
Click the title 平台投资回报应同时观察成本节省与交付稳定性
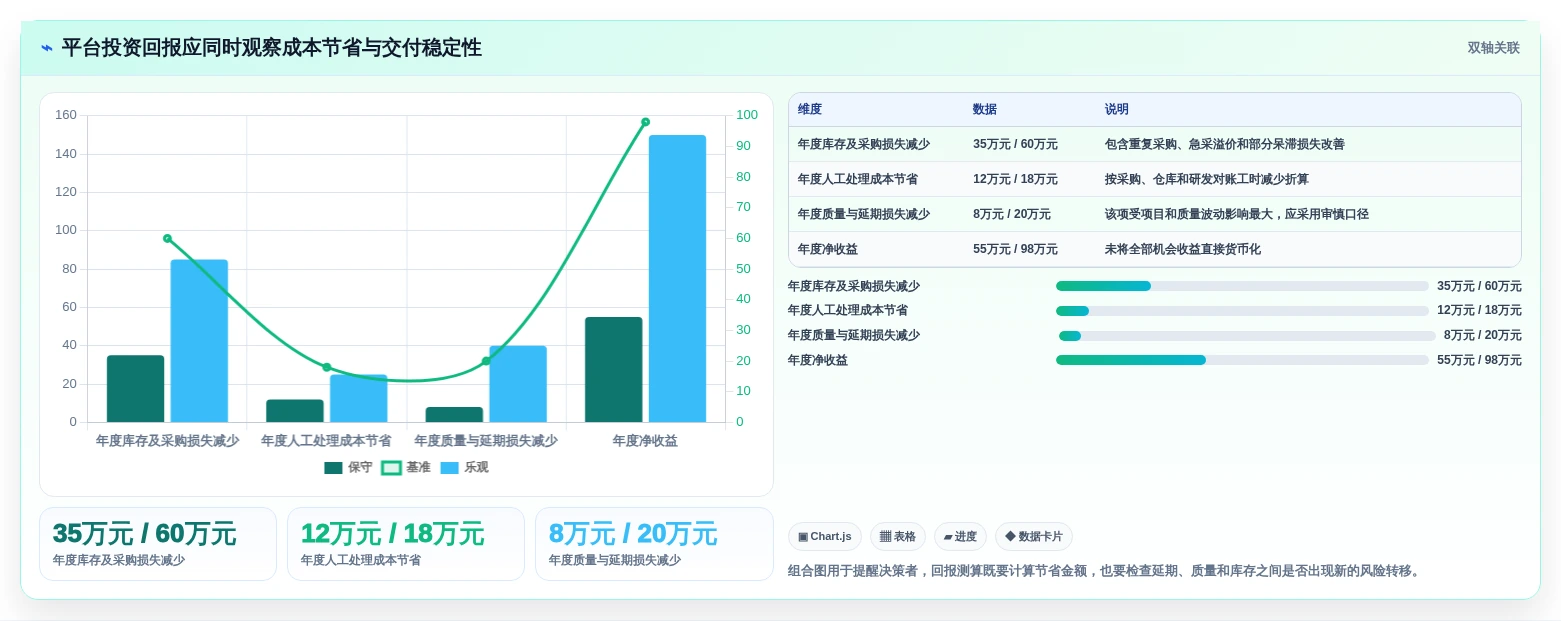(x=271, y=48)
